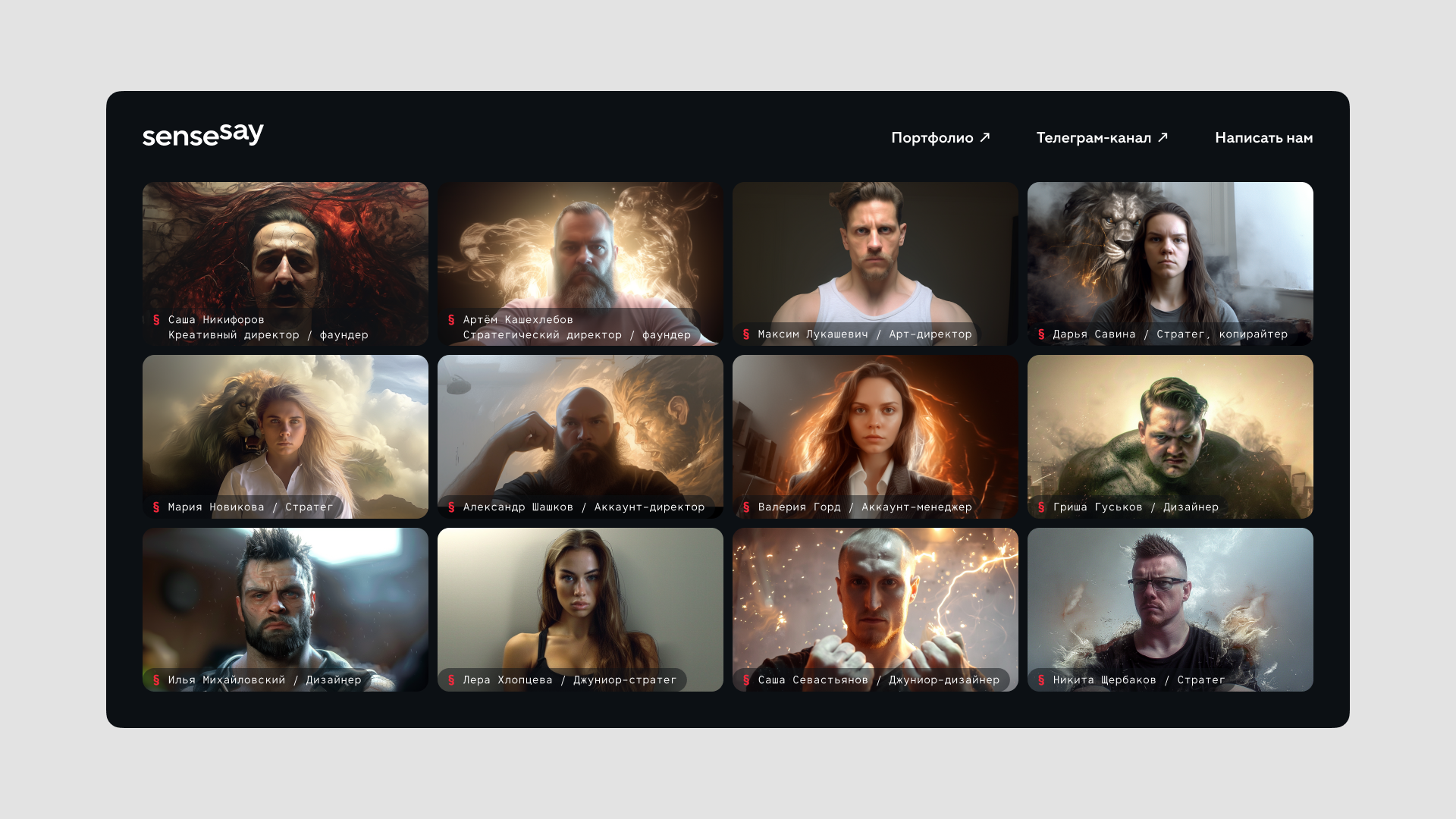Select Гриша Гуськов's portrait card

[1170, 437]
